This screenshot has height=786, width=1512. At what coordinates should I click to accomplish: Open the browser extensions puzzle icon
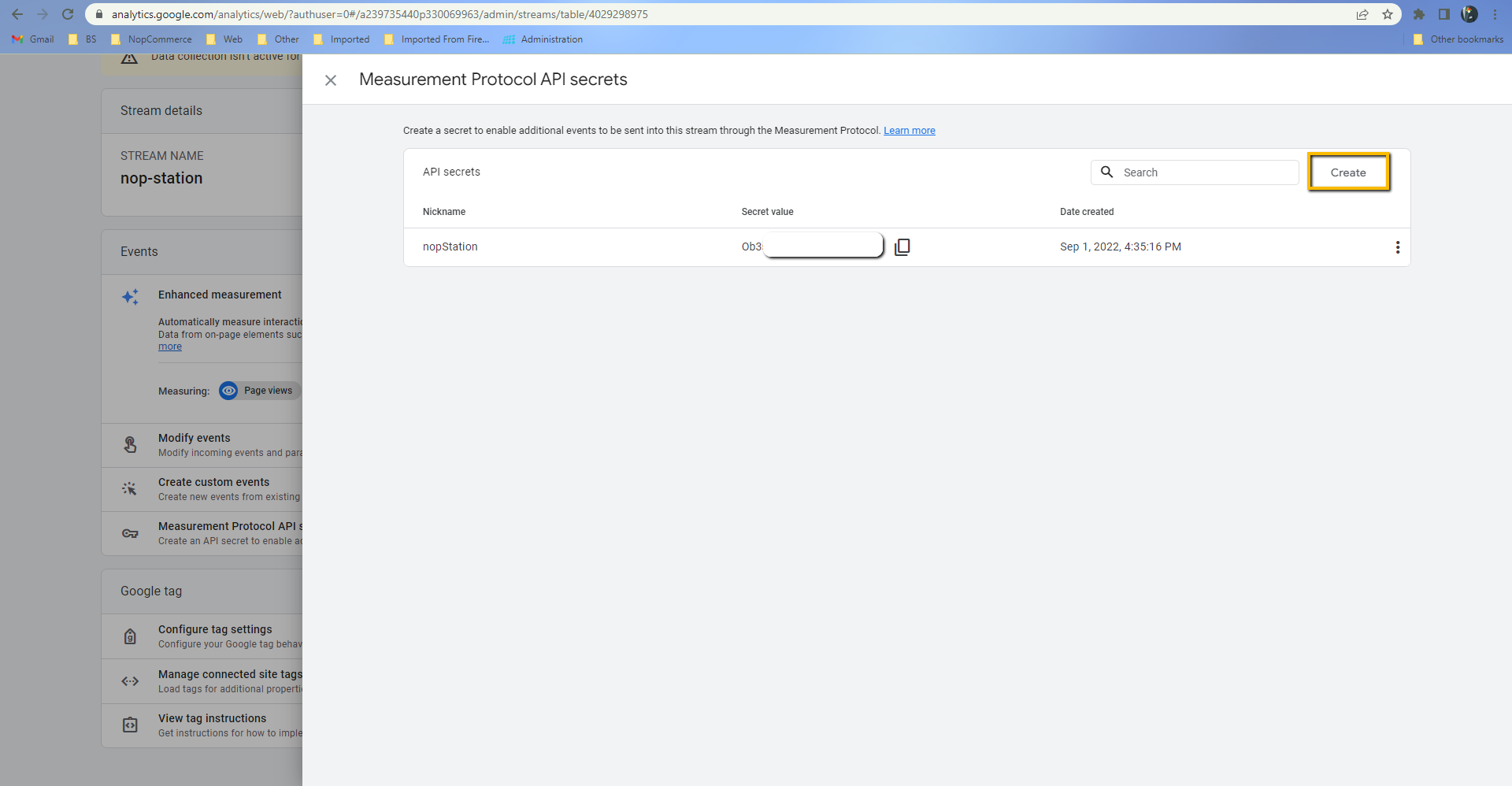(1418, 14)
